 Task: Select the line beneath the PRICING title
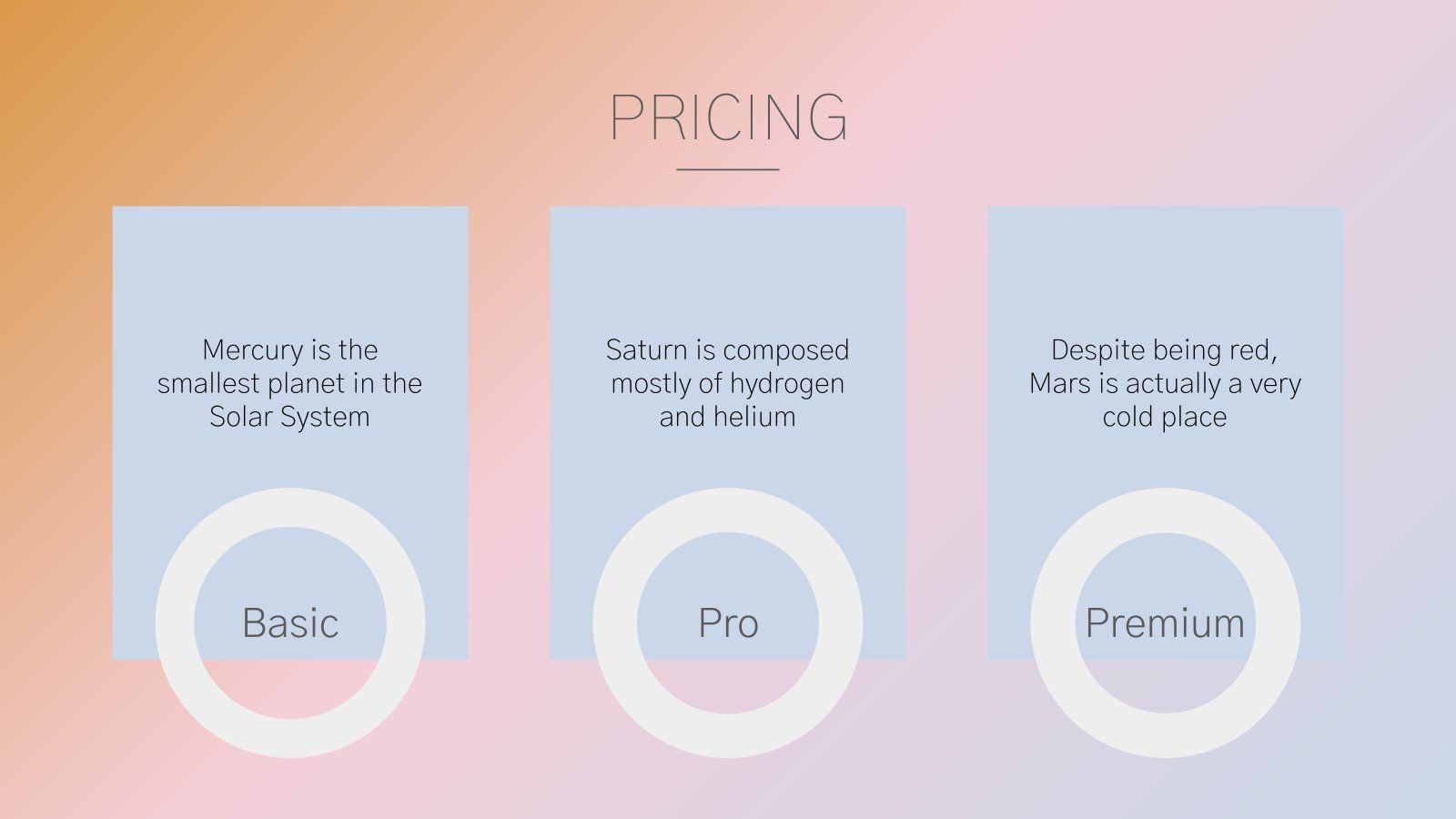(x=728, y=169)
